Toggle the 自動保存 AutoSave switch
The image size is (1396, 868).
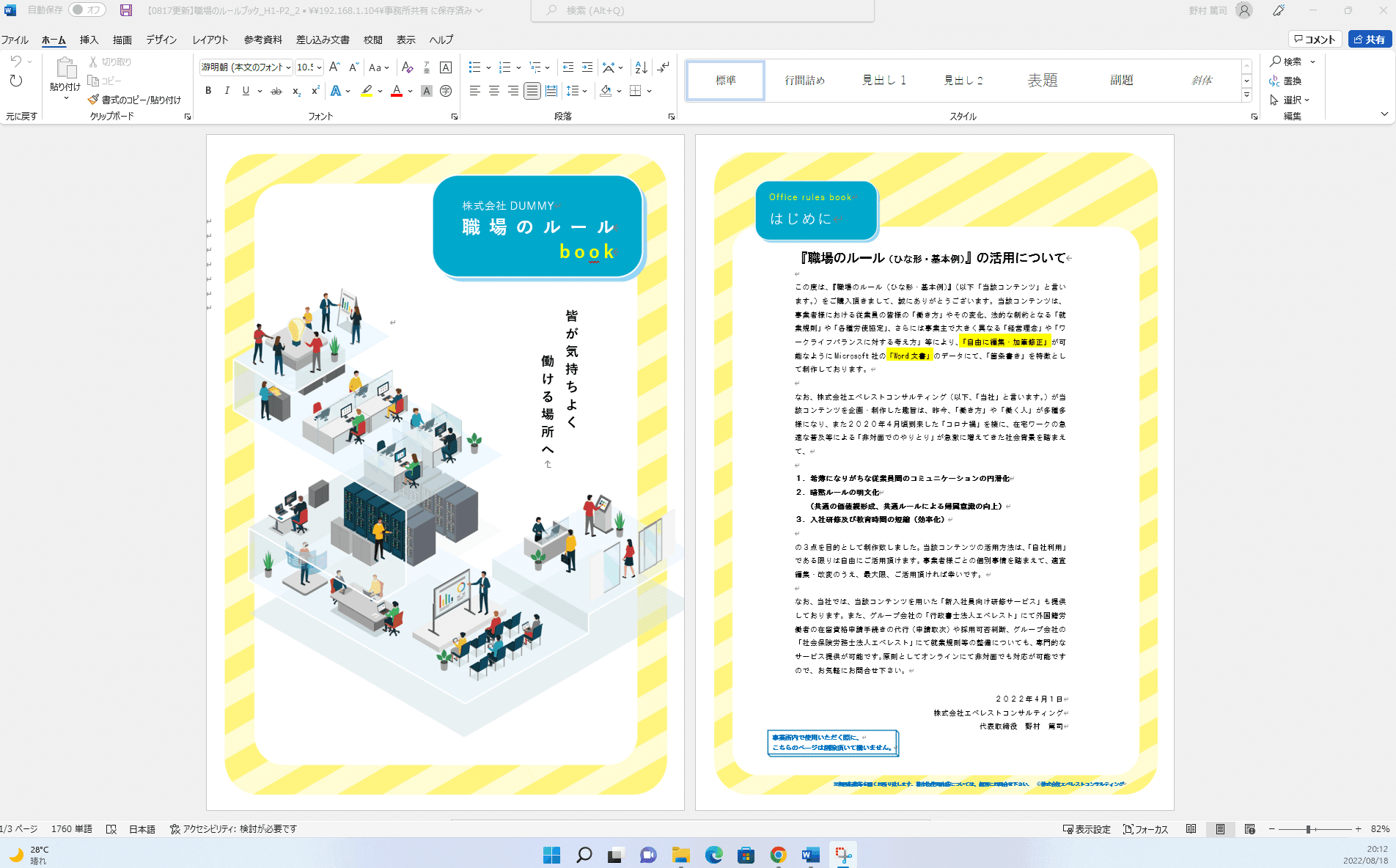(x=87, y=10)
